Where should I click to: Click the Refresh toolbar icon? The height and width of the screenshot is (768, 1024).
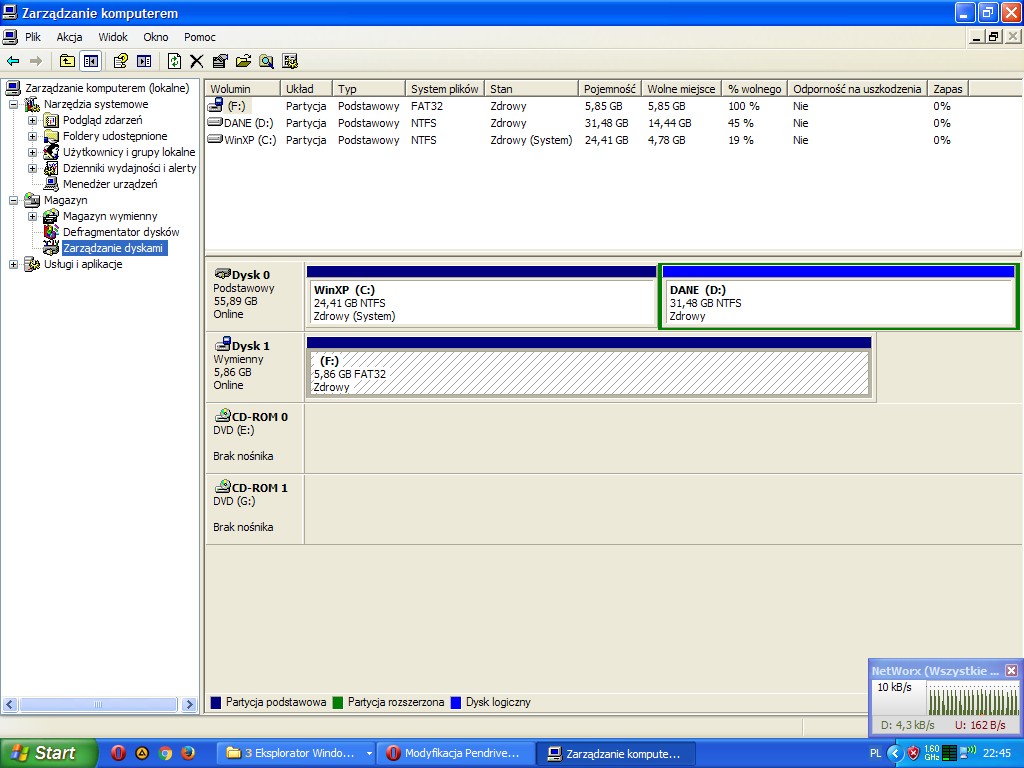pyautogui.click(x=174, y=61)
